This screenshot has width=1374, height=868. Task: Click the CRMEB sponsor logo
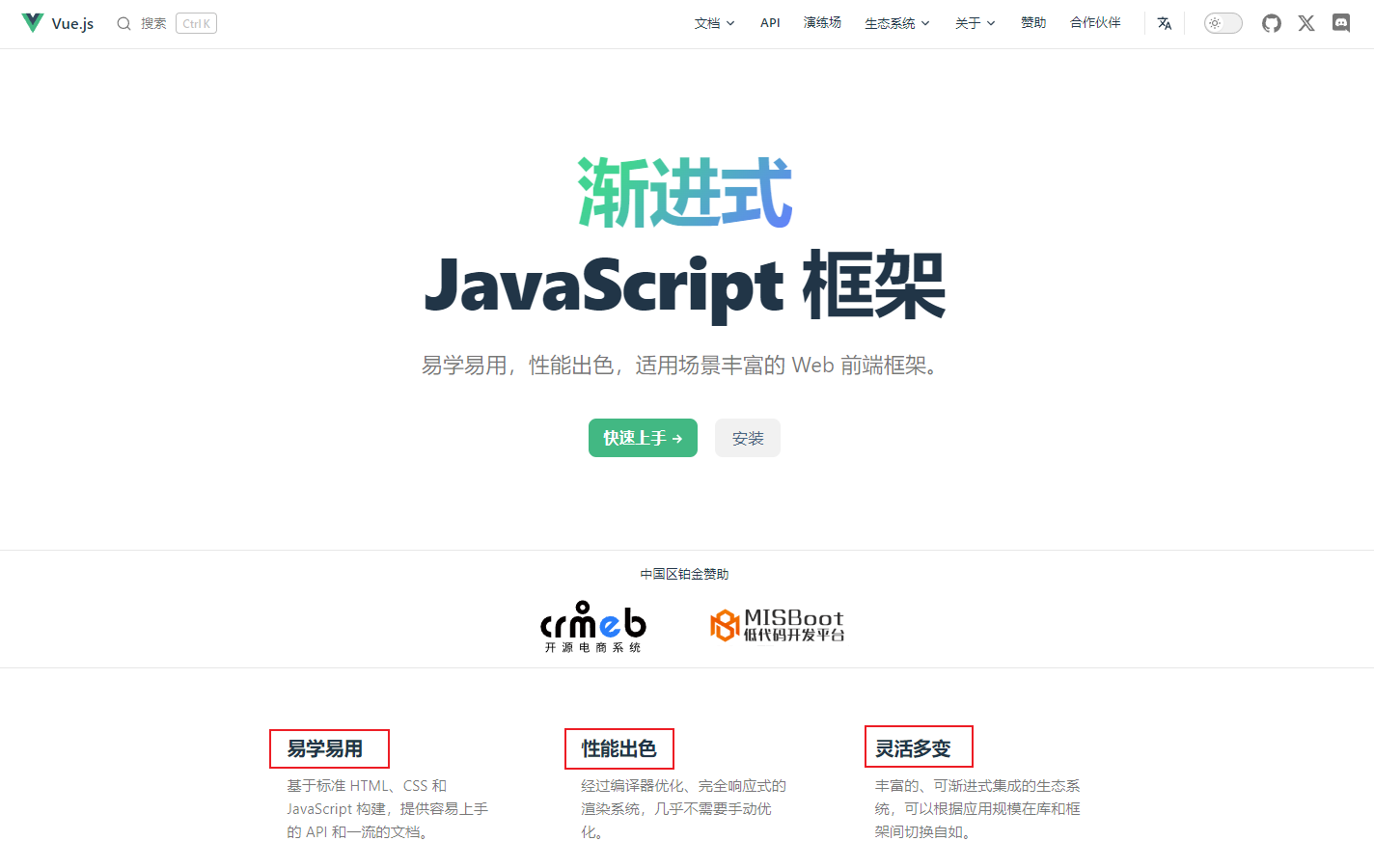(593, 627)
